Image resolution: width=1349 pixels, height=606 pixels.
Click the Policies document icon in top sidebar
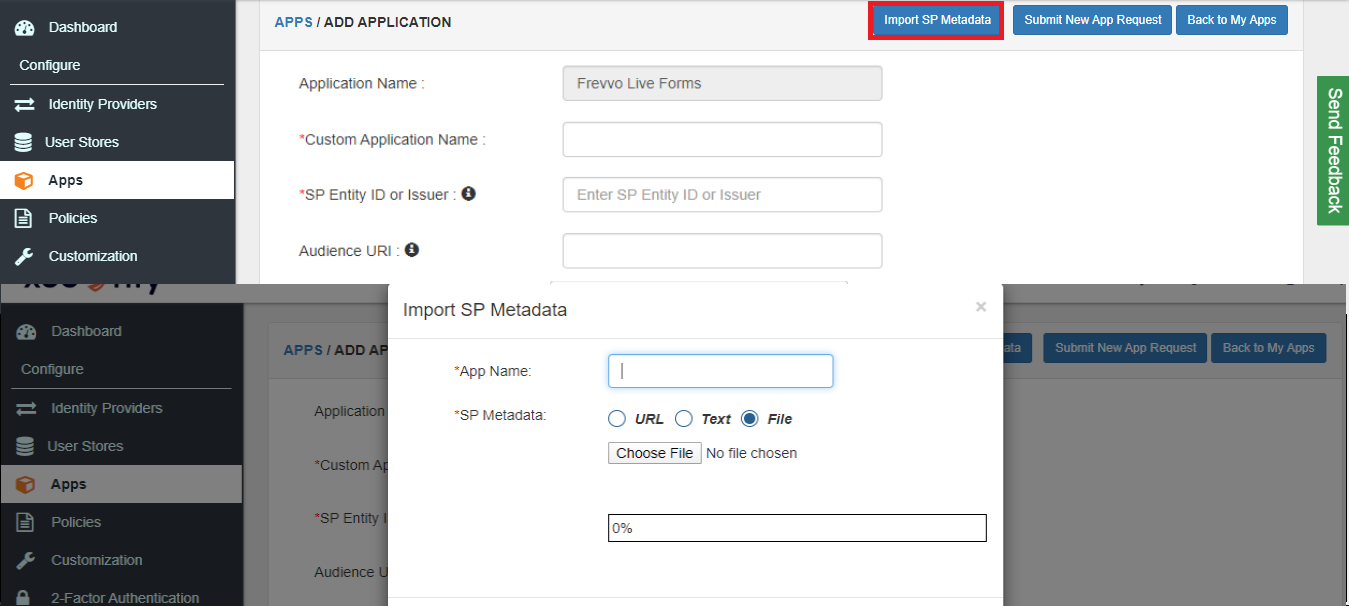(x=24, y=218)
